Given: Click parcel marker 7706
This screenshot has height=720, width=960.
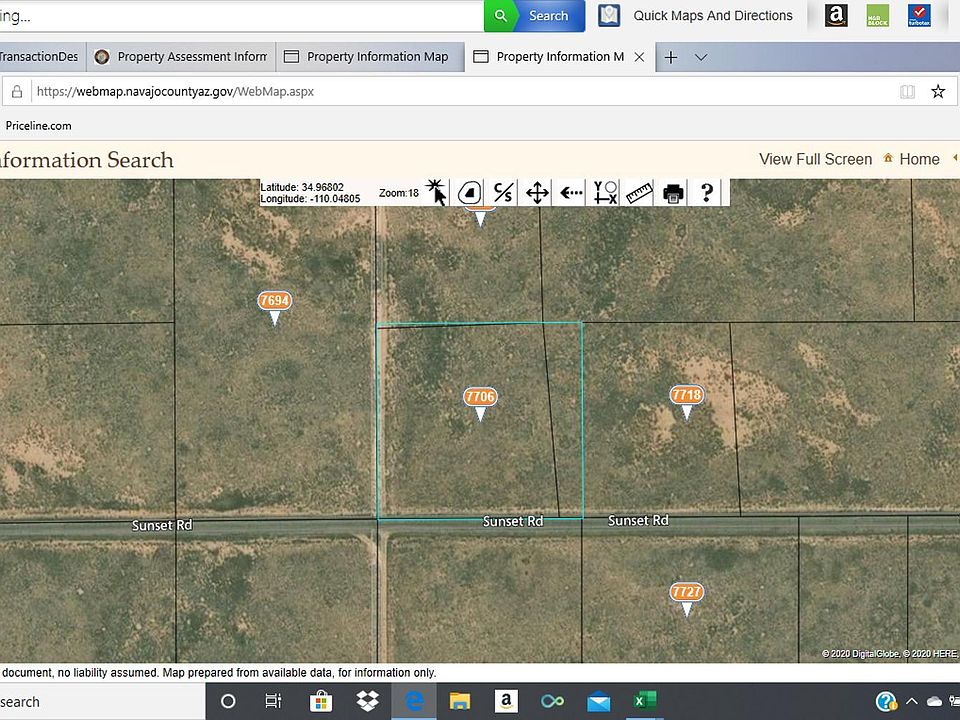Looking at the screenshot, I should tap(480, 398).
